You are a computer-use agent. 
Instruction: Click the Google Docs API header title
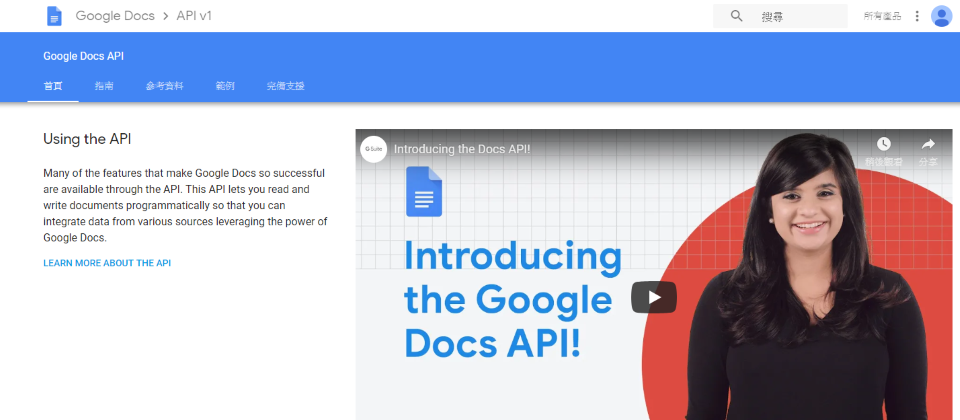pyautogui.click(x=84, y=56)
